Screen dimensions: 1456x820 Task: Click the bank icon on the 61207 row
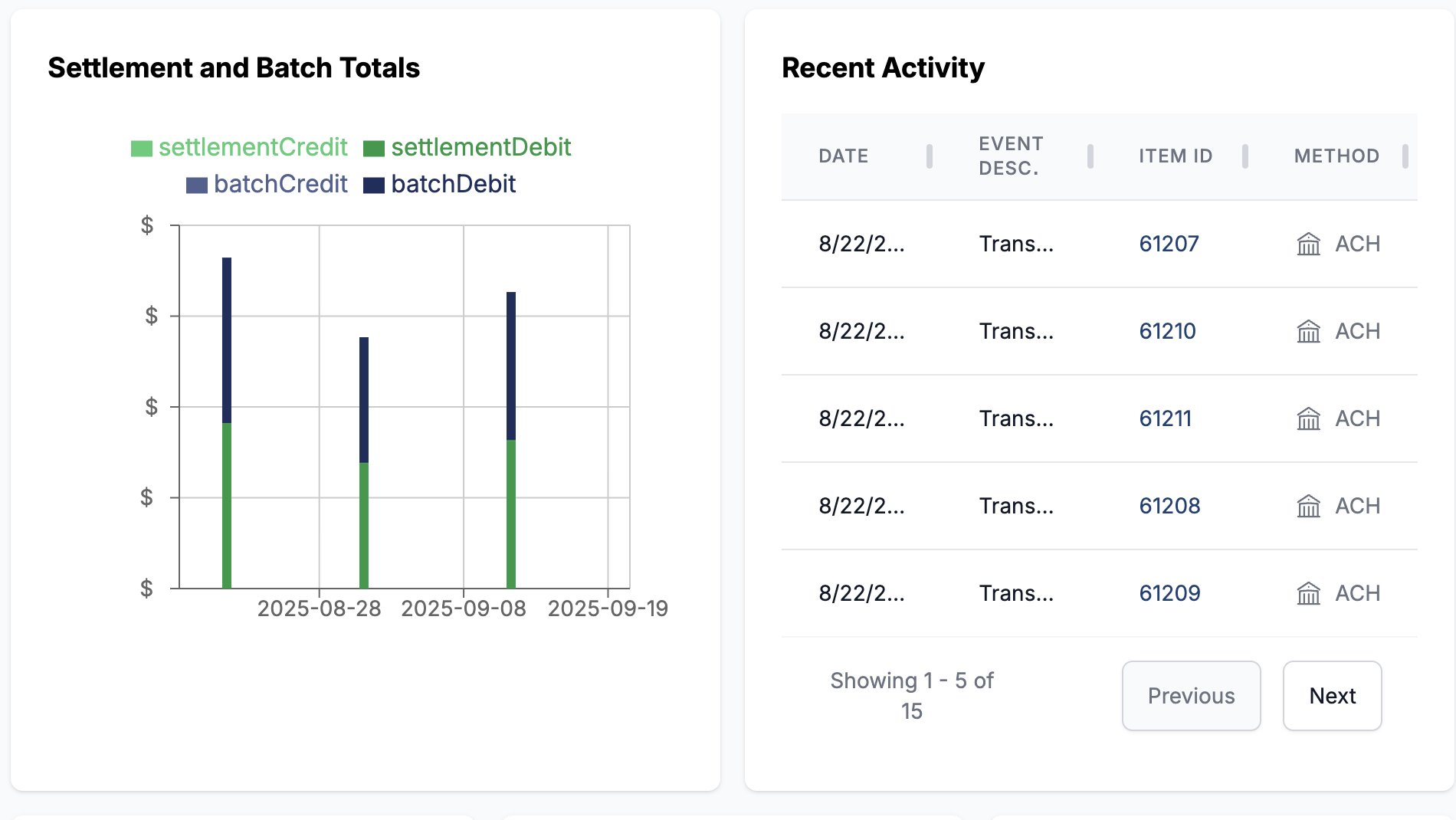tap(1308, 244)
